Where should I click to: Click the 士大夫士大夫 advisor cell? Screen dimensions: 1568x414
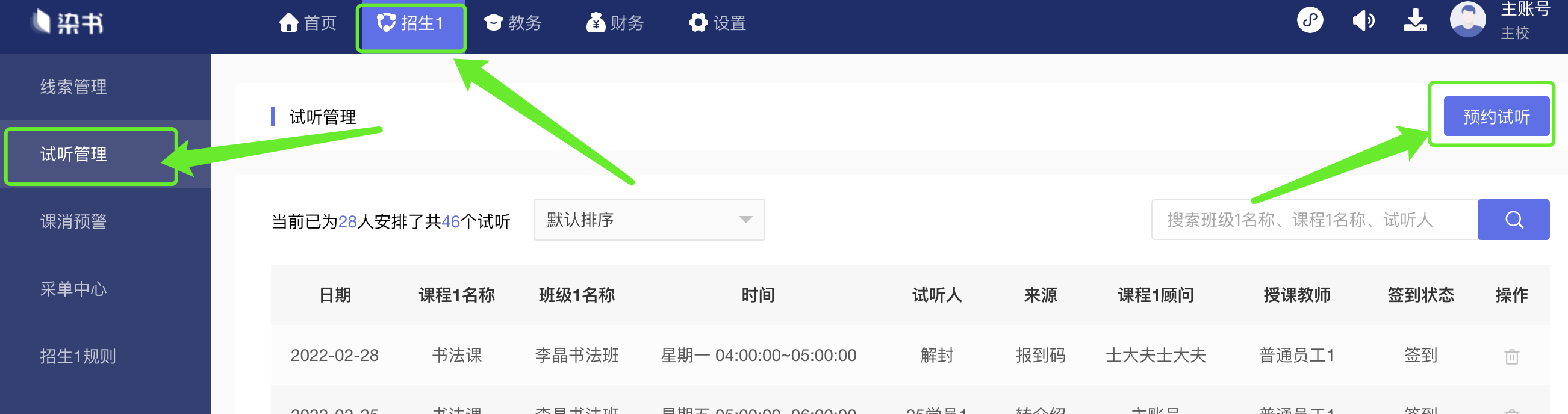pos(1156,355)
